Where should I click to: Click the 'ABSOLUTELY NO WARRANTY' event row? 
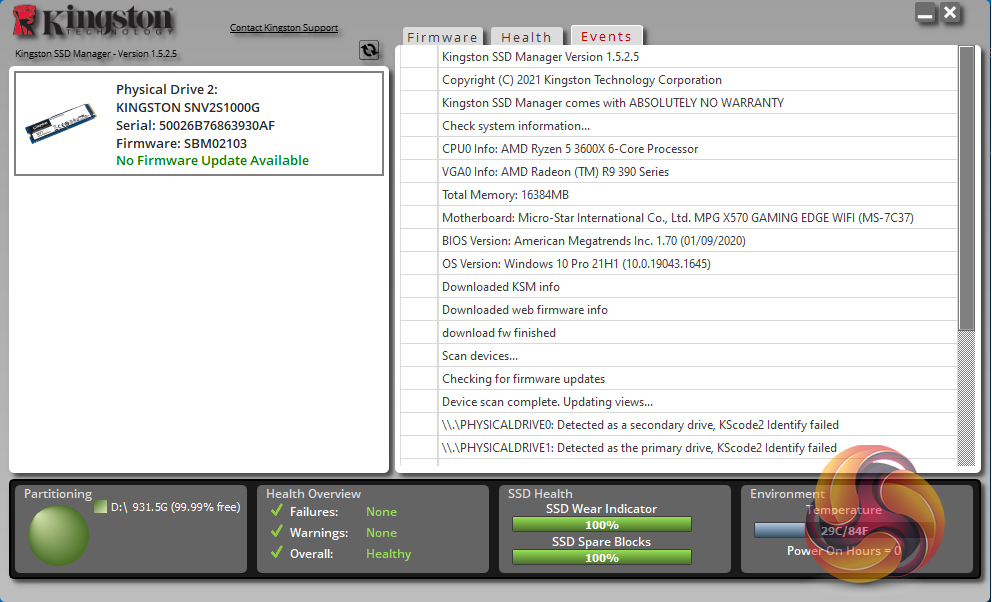(679, 102)
